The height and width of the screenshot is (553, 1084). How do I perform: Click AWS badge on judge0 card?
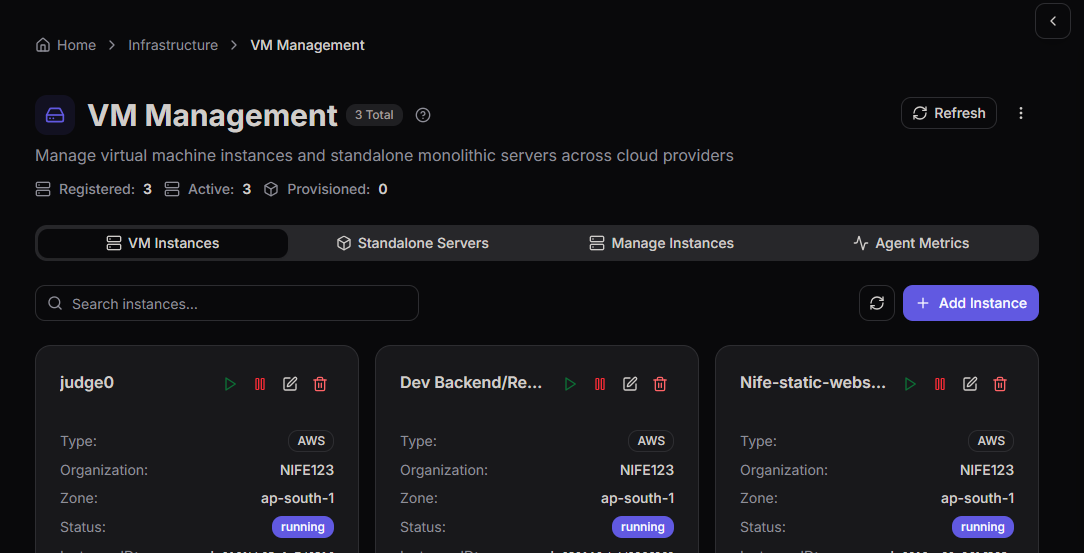pyautogui.click(x=311, y=441)
